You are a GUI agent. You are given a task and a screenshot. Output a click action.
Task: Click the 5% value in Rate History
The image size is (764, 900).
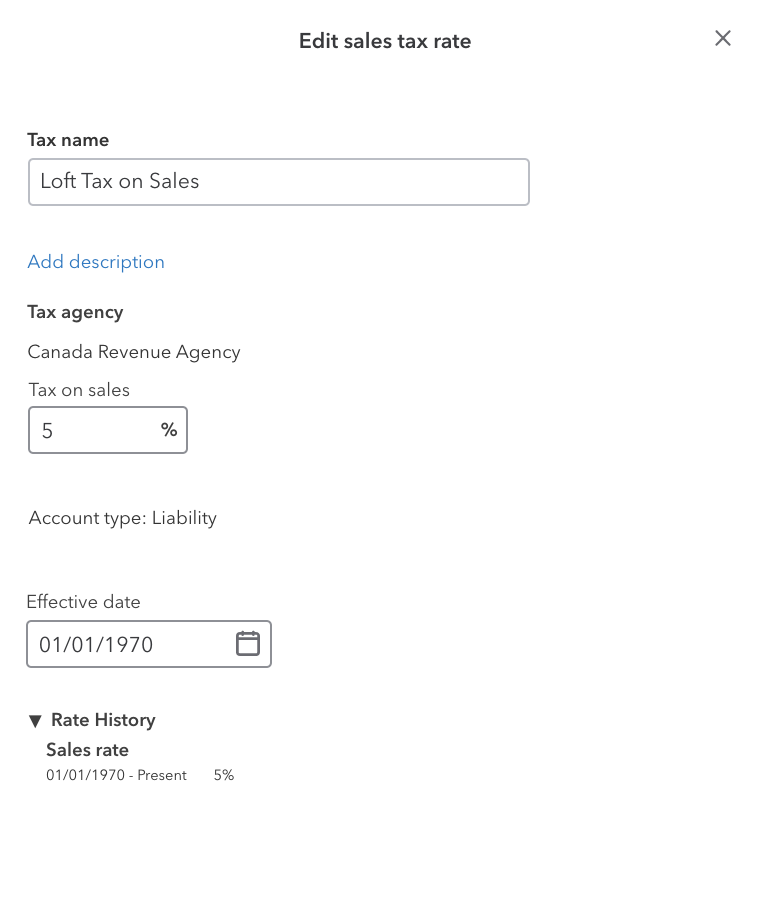click(x=224, y=775)
